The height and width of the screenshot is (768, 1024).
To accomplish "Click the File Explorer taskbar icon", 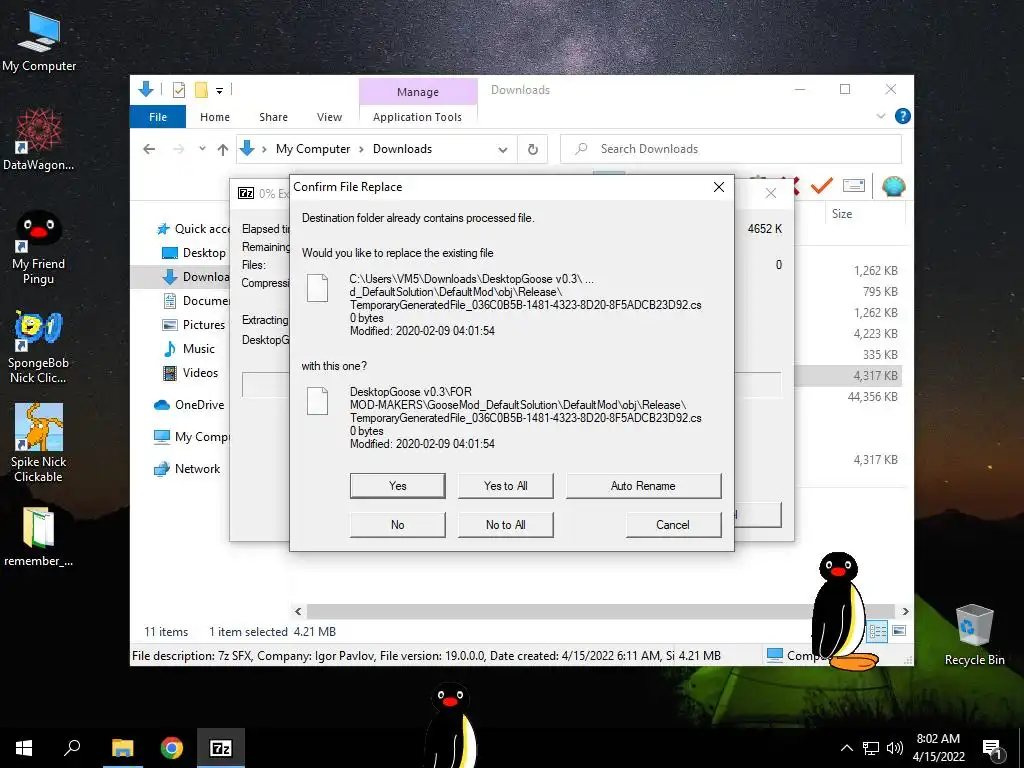I will coord(123,748).
